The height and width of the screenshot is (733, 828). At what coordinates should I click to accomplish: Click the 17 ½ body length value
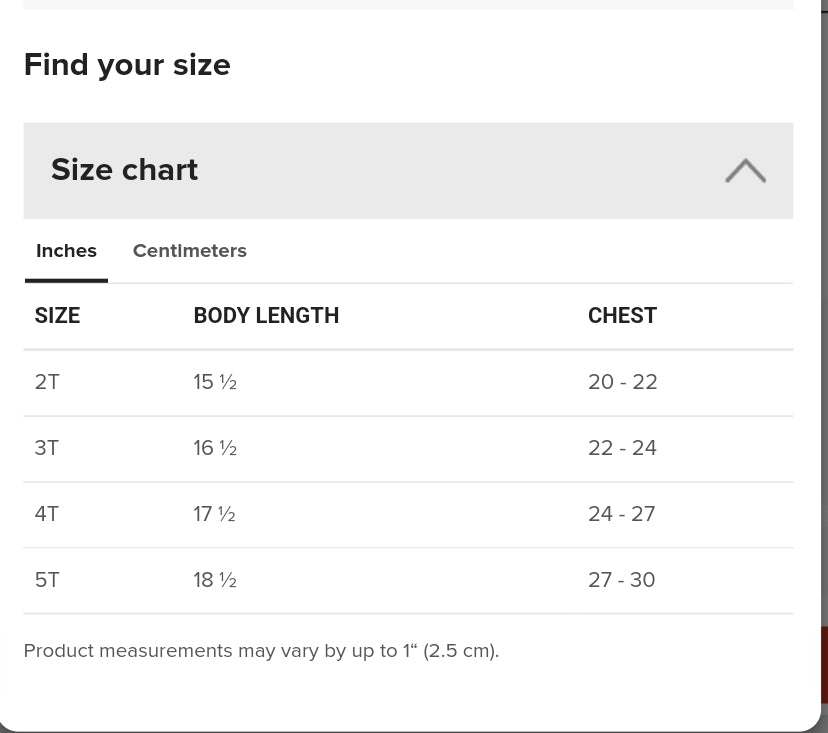coord(215,514)
